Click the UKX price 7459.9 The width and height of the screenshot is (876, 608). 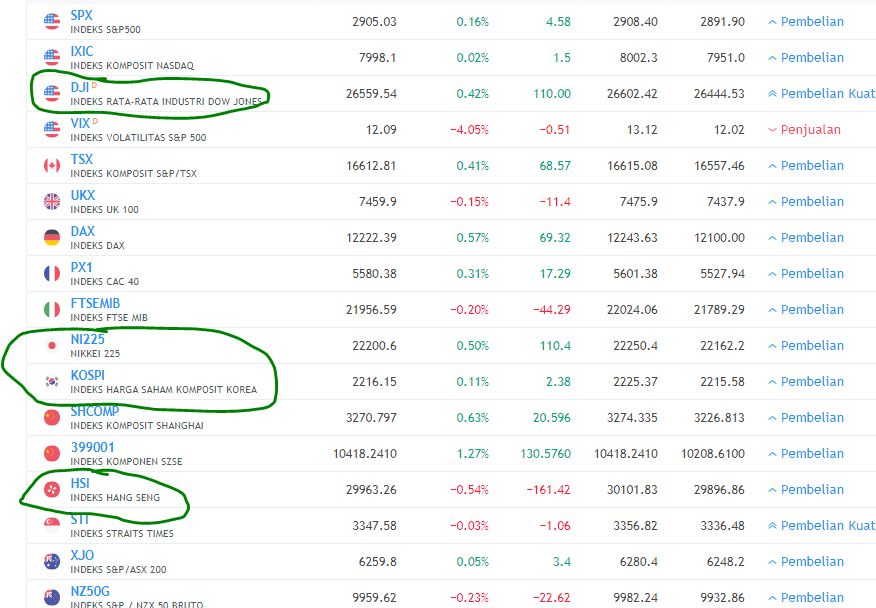click(x=378, y=202)
